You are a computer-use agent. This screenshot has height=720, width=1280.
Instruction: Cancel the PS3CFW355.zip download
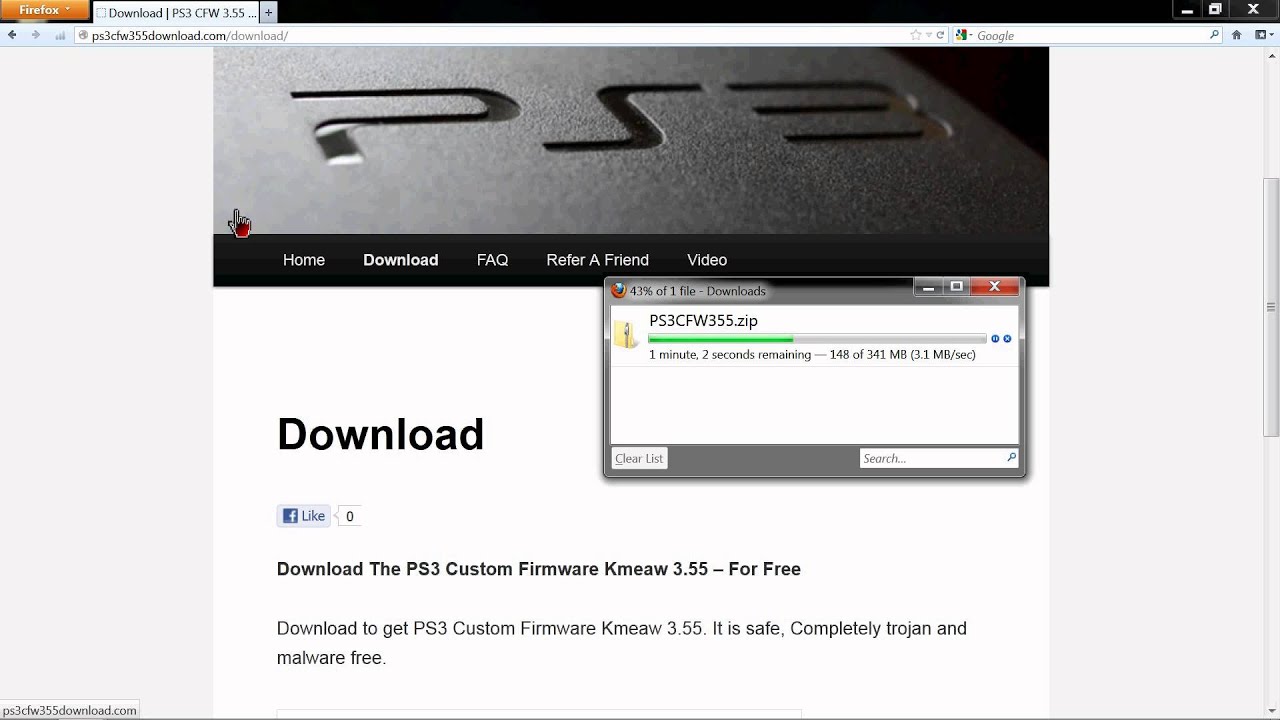pyautogui.click(x=1007, y=339)
